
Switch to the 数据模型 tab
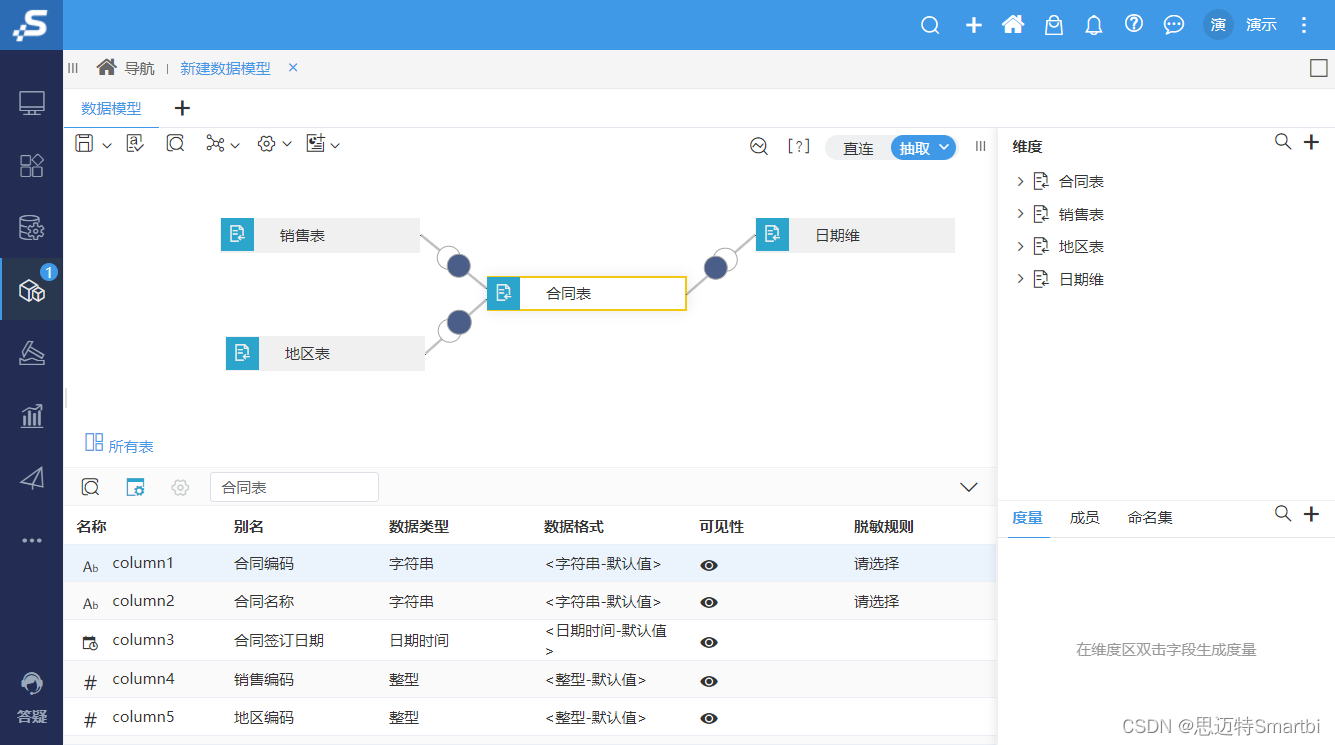click(111, 108)
